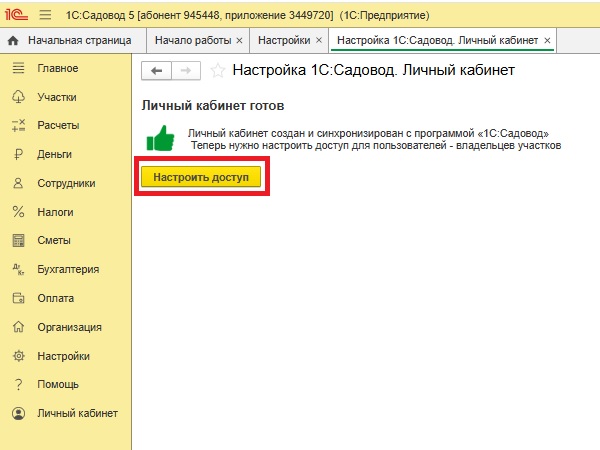The width and height of the screenshot is (600, 450).
Task: Open the Настройки sidebar section
Action: pyautogui.click(x=64, y=356)
